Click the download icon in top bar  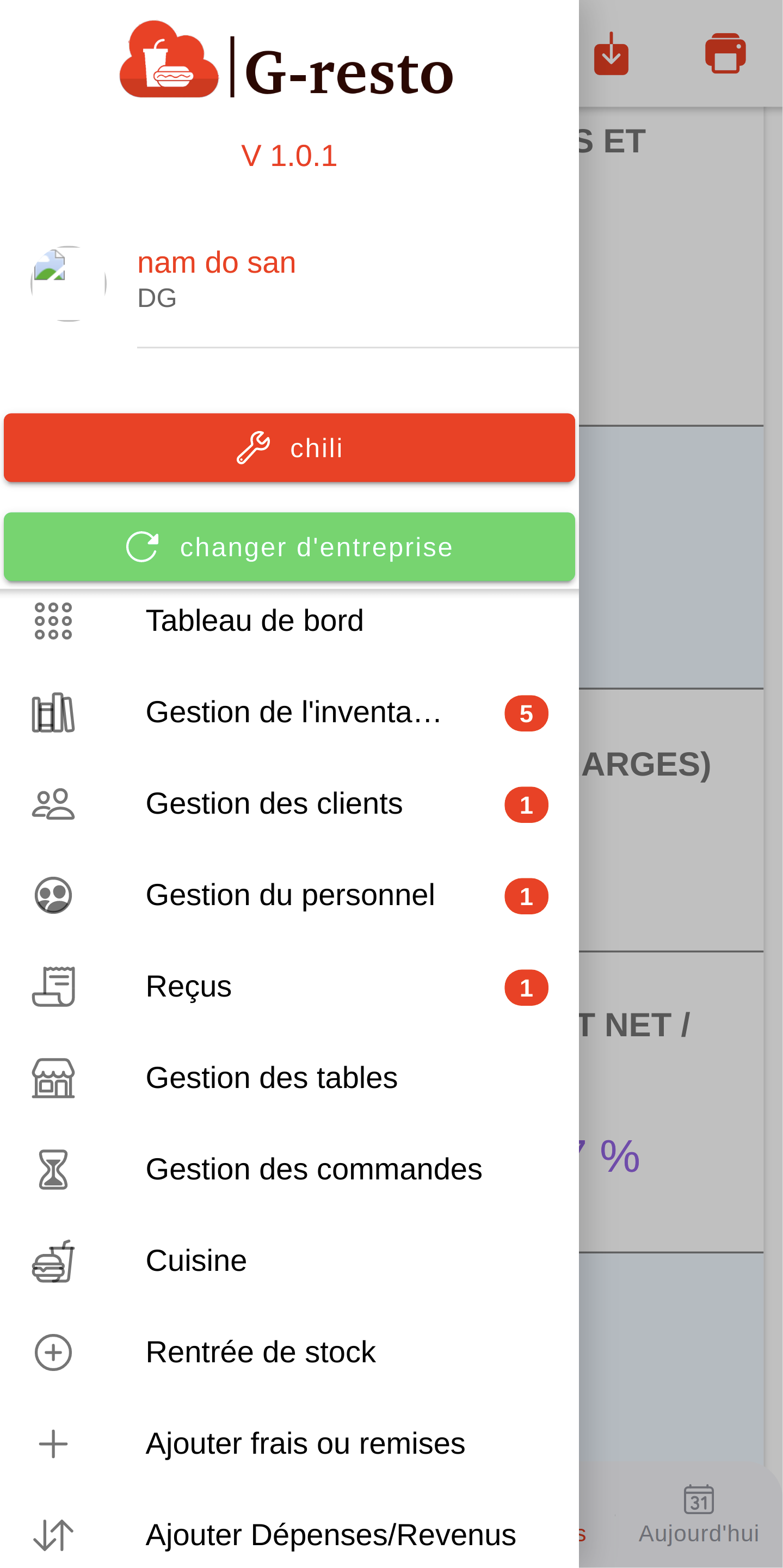(x=611, y=54)
